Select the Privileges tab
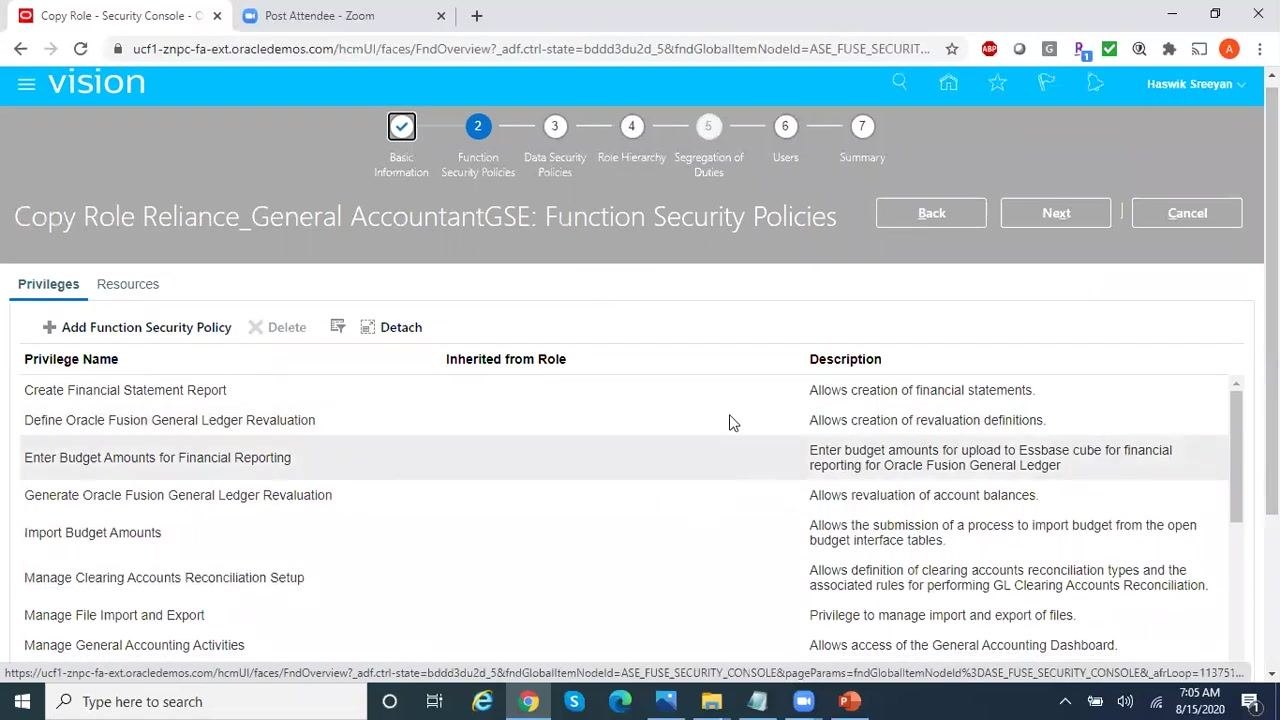Viewport: 1280px width, 720px height. pos(48,284)
